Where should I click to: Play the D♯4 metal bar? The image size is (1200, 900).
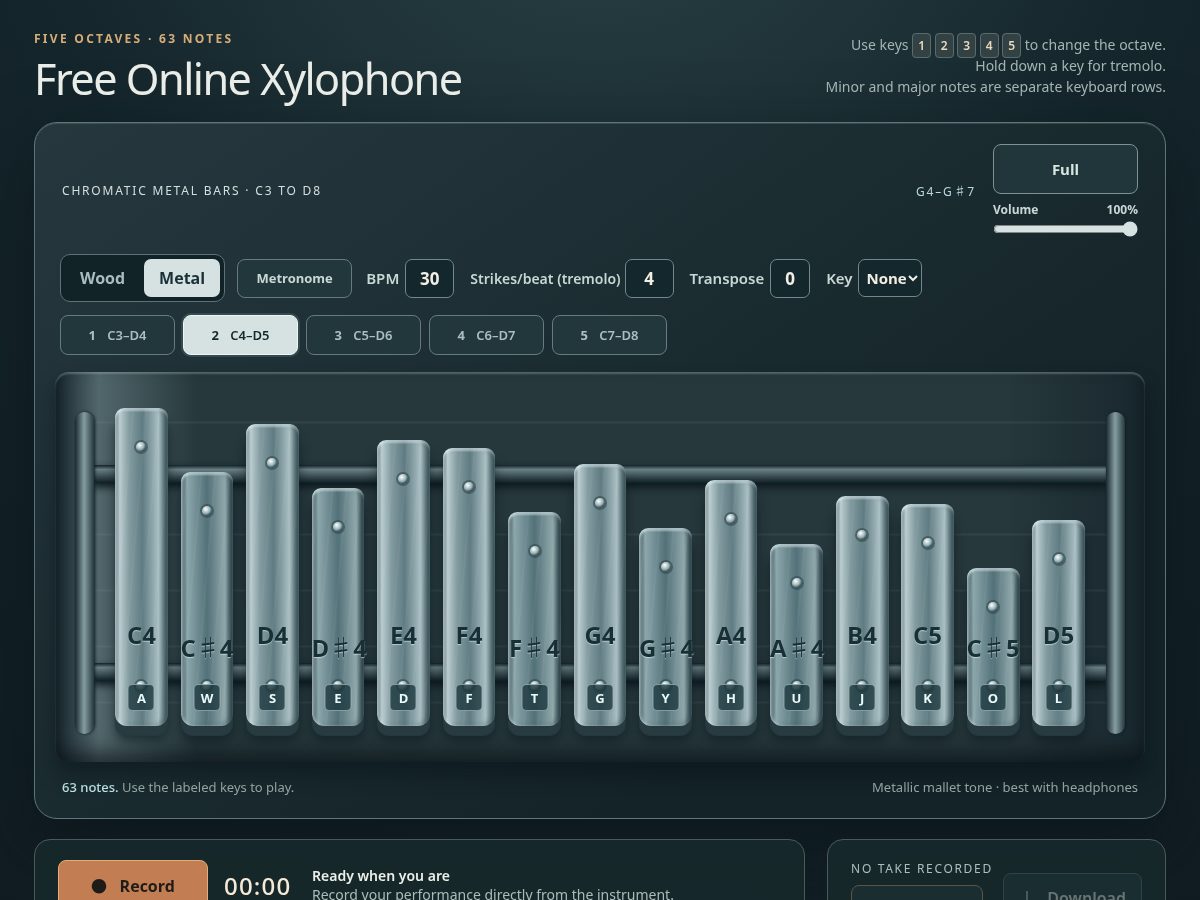pyautogui.click(x=338, y=607)
